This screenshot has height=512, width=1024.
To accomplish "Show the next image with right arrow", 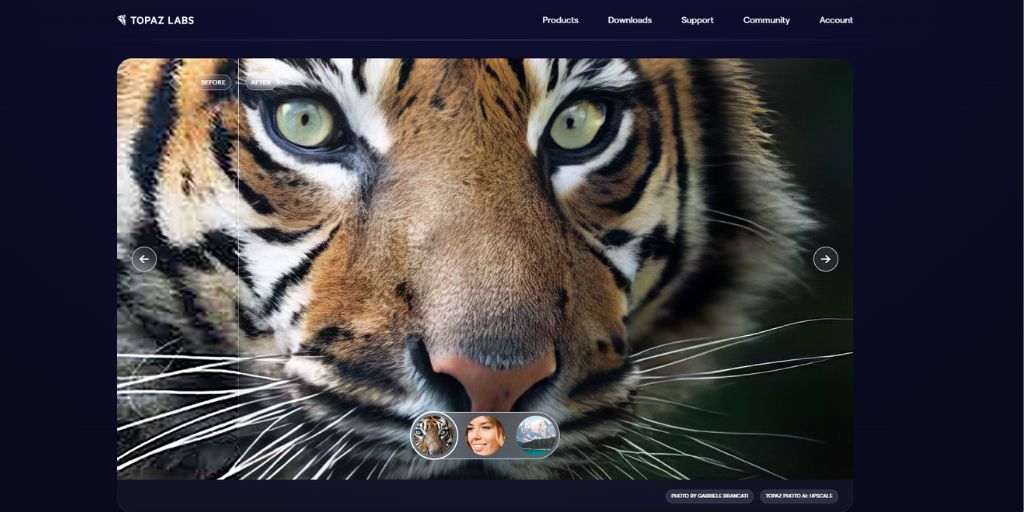I will point(825,259).
